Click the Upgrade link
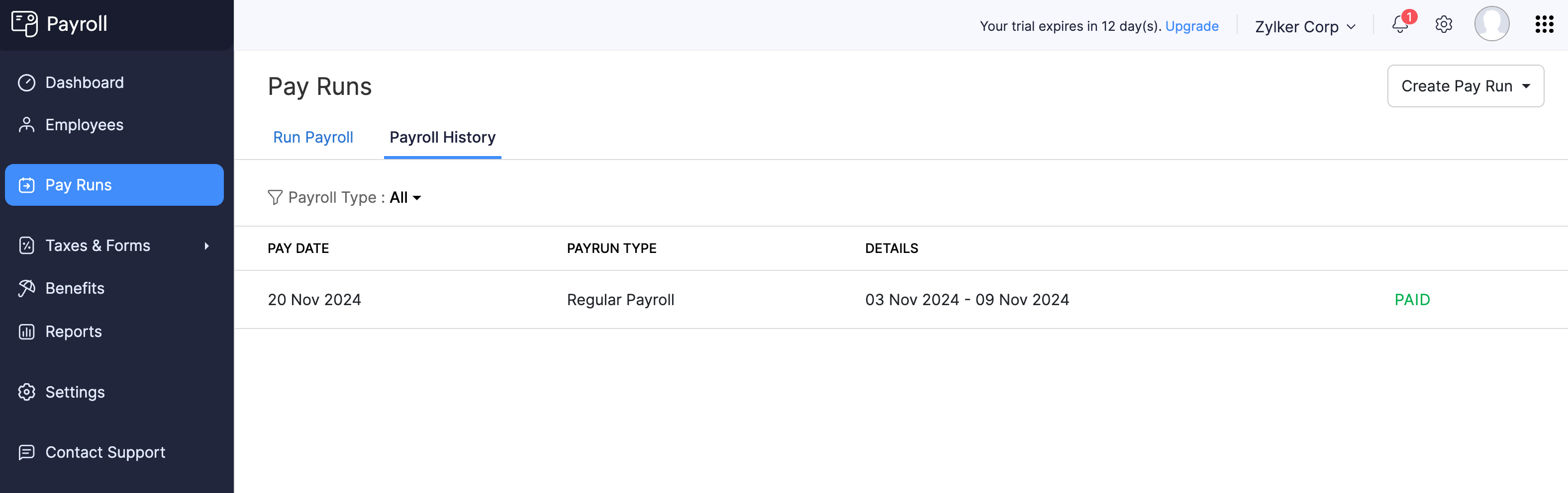The height and width of the screenshot is (493, 1568). coord(1191,26)
